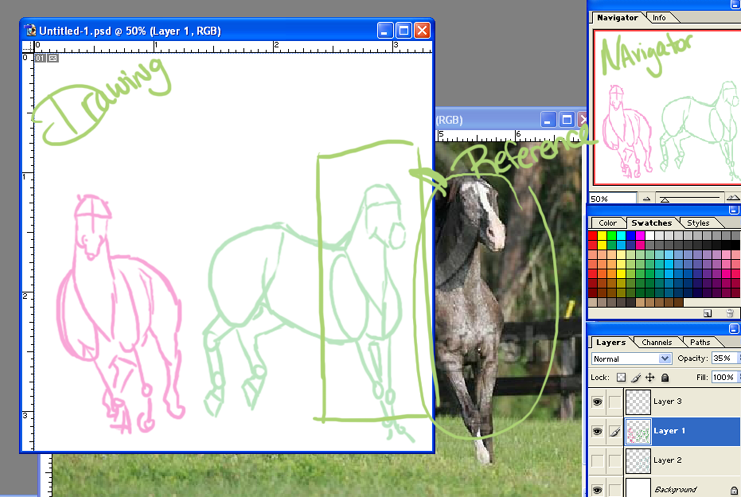The image size is (741, 497).
Task: Create new swatch from foreground color
Action: tap(707, 313)
